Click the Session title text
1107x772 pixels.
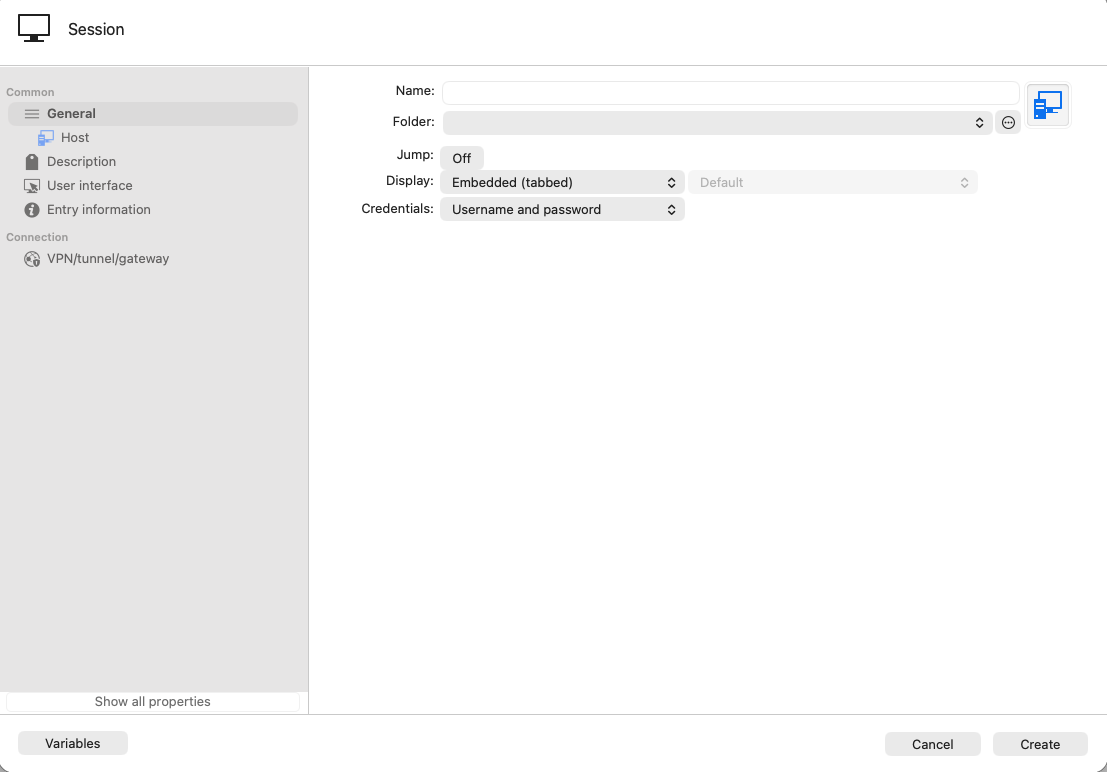pyautogui.click(x=96, y=29)
